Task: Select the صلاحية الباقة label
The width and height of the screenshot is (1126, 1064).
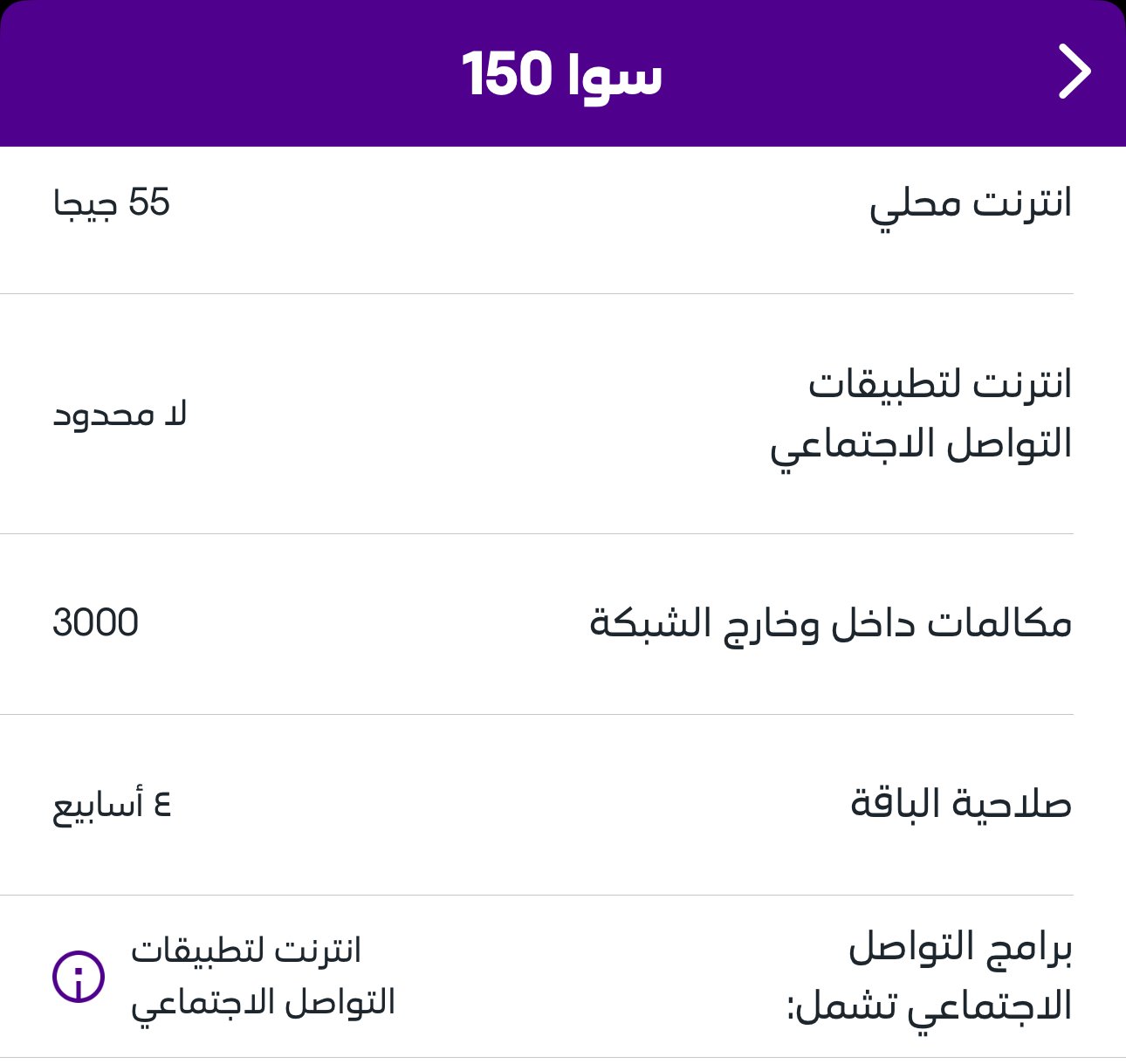Action: (960, 804)
